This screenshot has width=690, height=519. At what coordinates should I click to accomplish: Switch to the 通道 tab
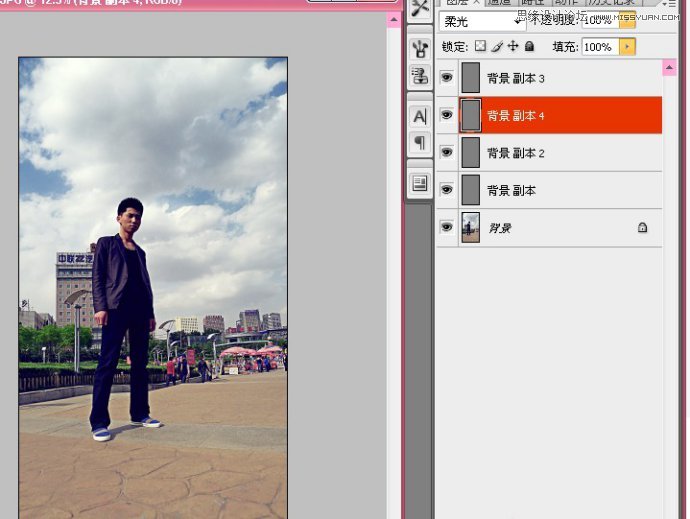pyautogui.click(x=499, y=2)
